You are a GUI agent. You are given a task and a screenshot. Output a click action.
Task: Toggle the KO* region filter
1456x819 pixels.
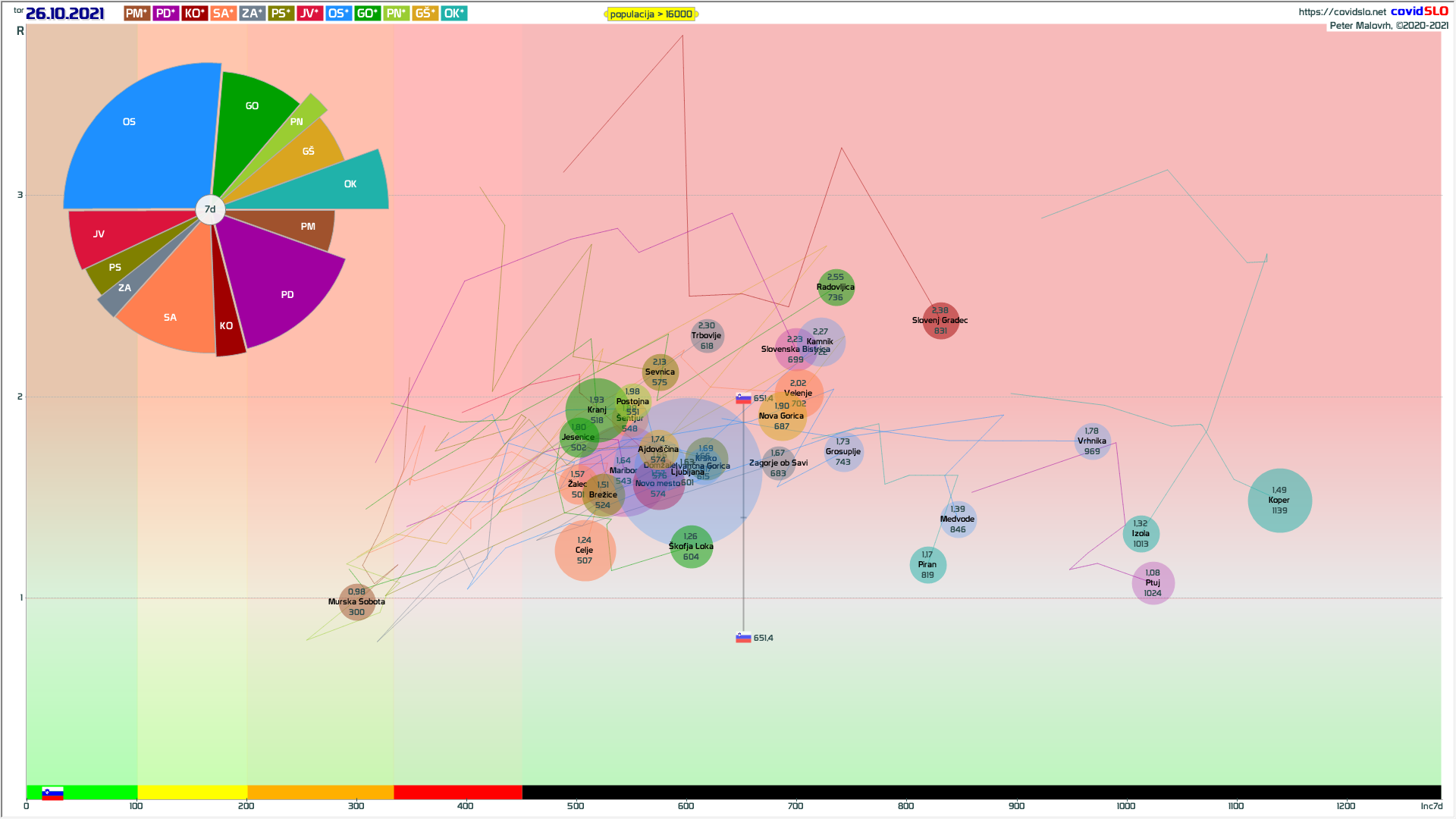pos(194,14)
